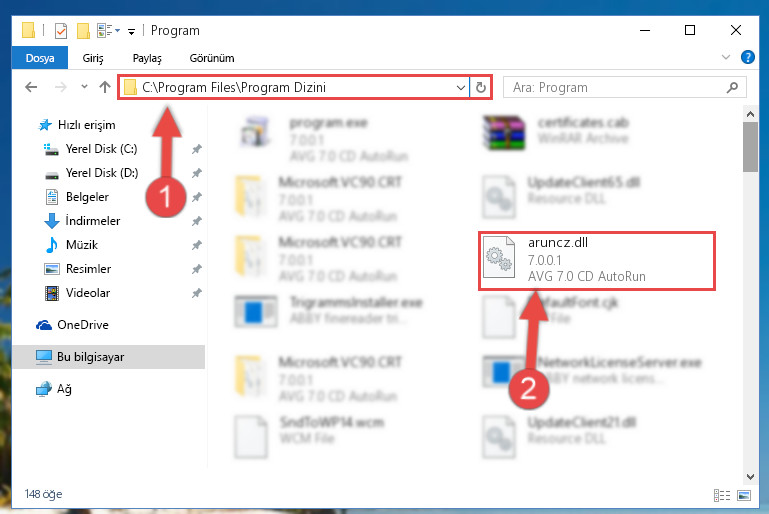Open the Belgeler folder shortcut
This screenshot has height=514, width=769.
click(87, 197)
